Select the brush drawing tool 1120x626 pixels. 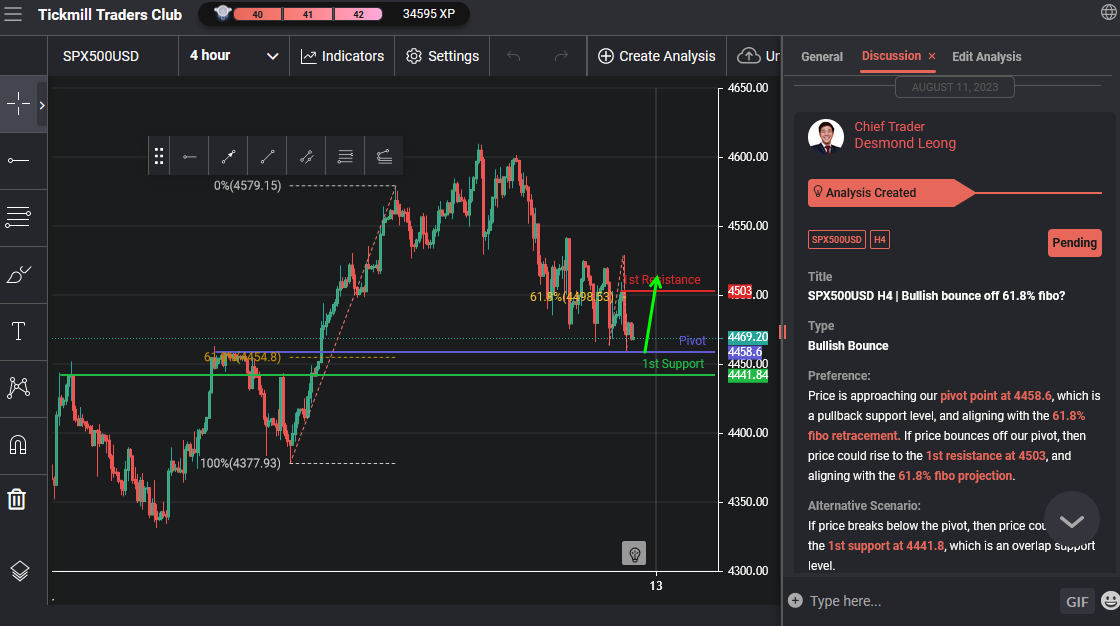tap(19, 274)
